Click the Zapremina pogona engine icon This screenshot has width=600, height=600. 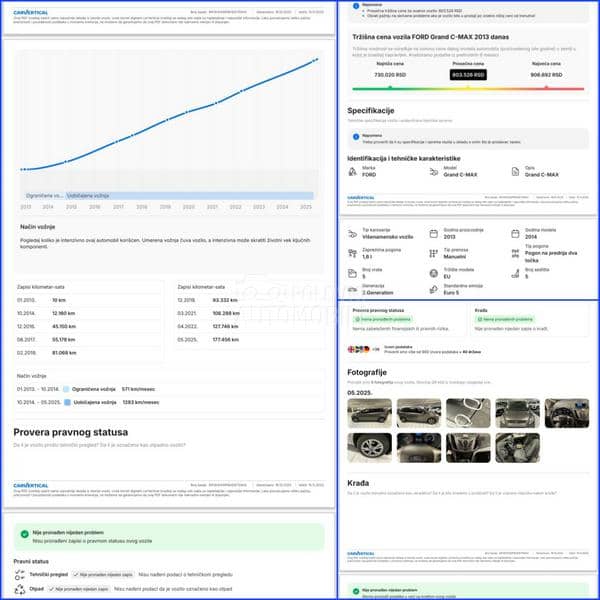coord(352,254)
